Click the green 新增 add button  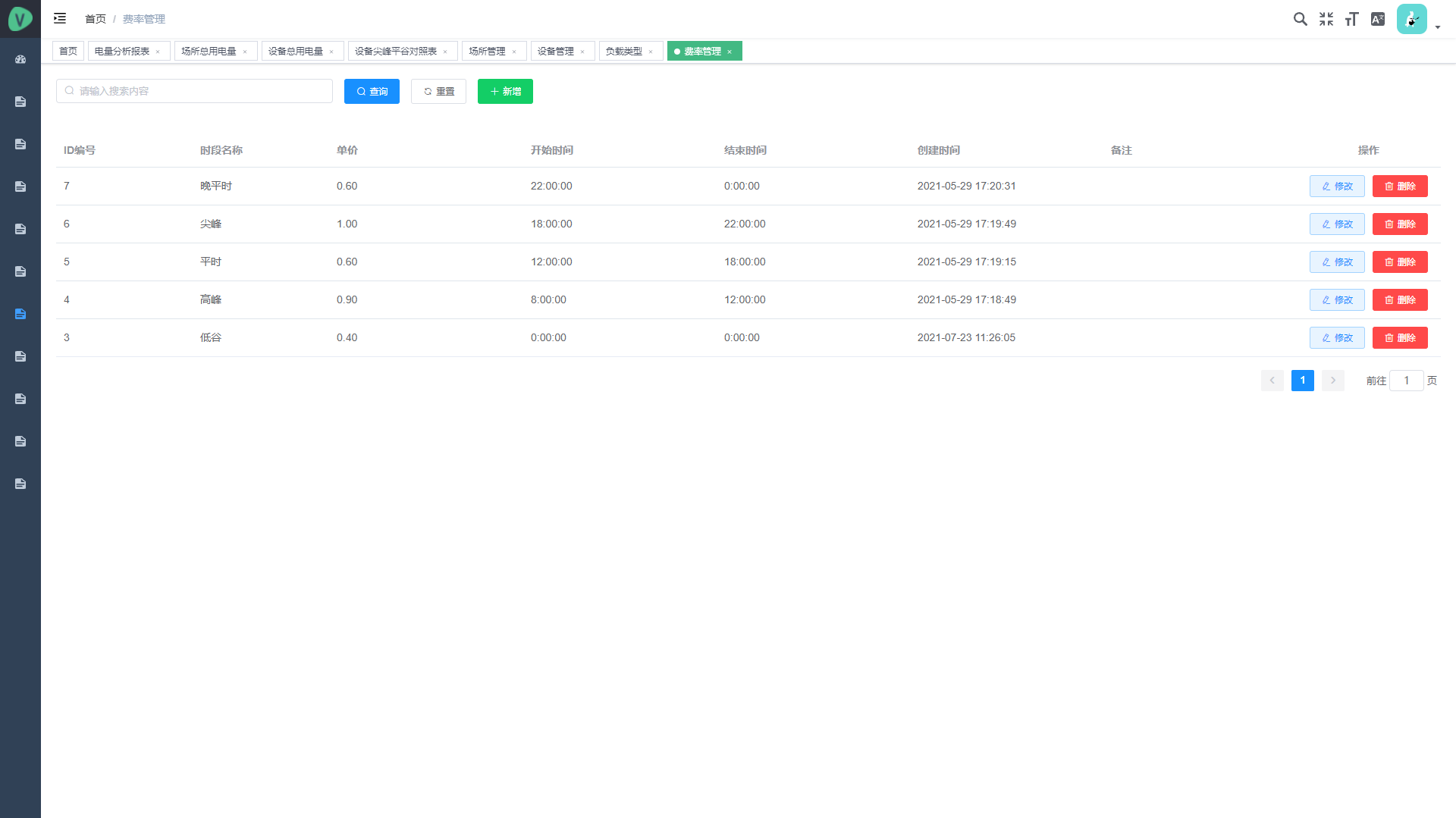[x=505, y=91]
